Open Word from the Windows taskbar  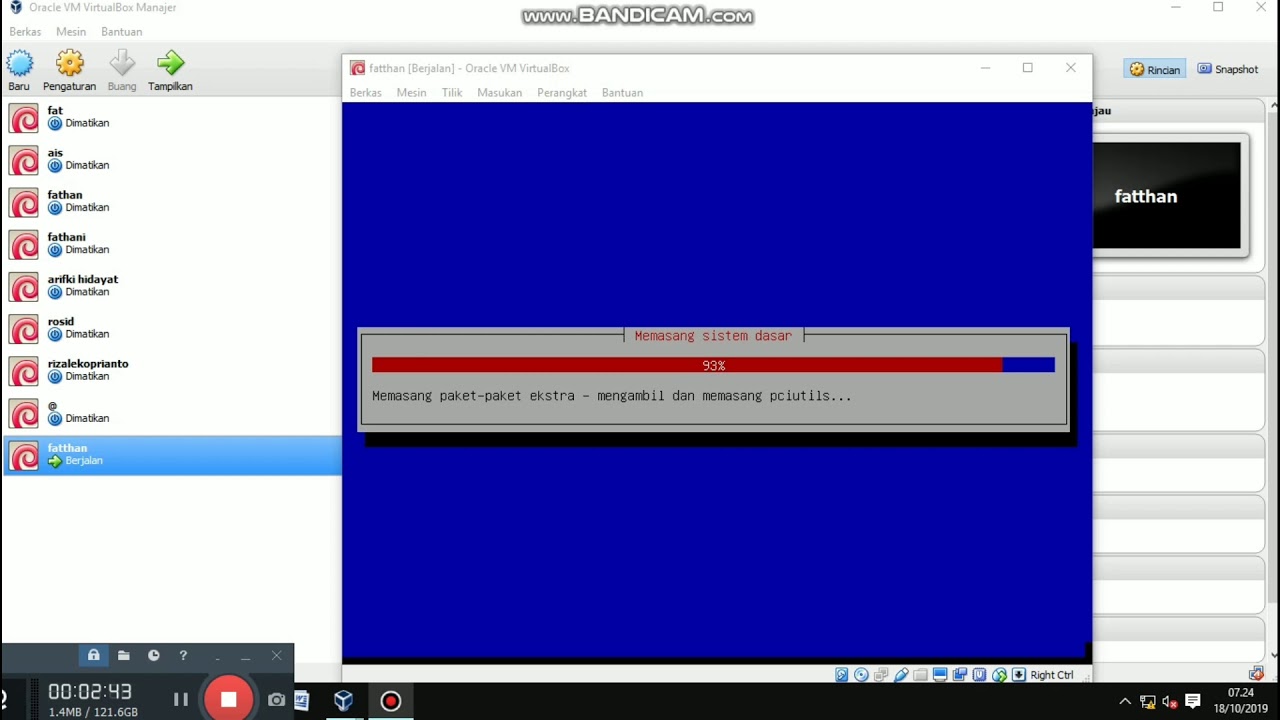click(x=302, y=701)
